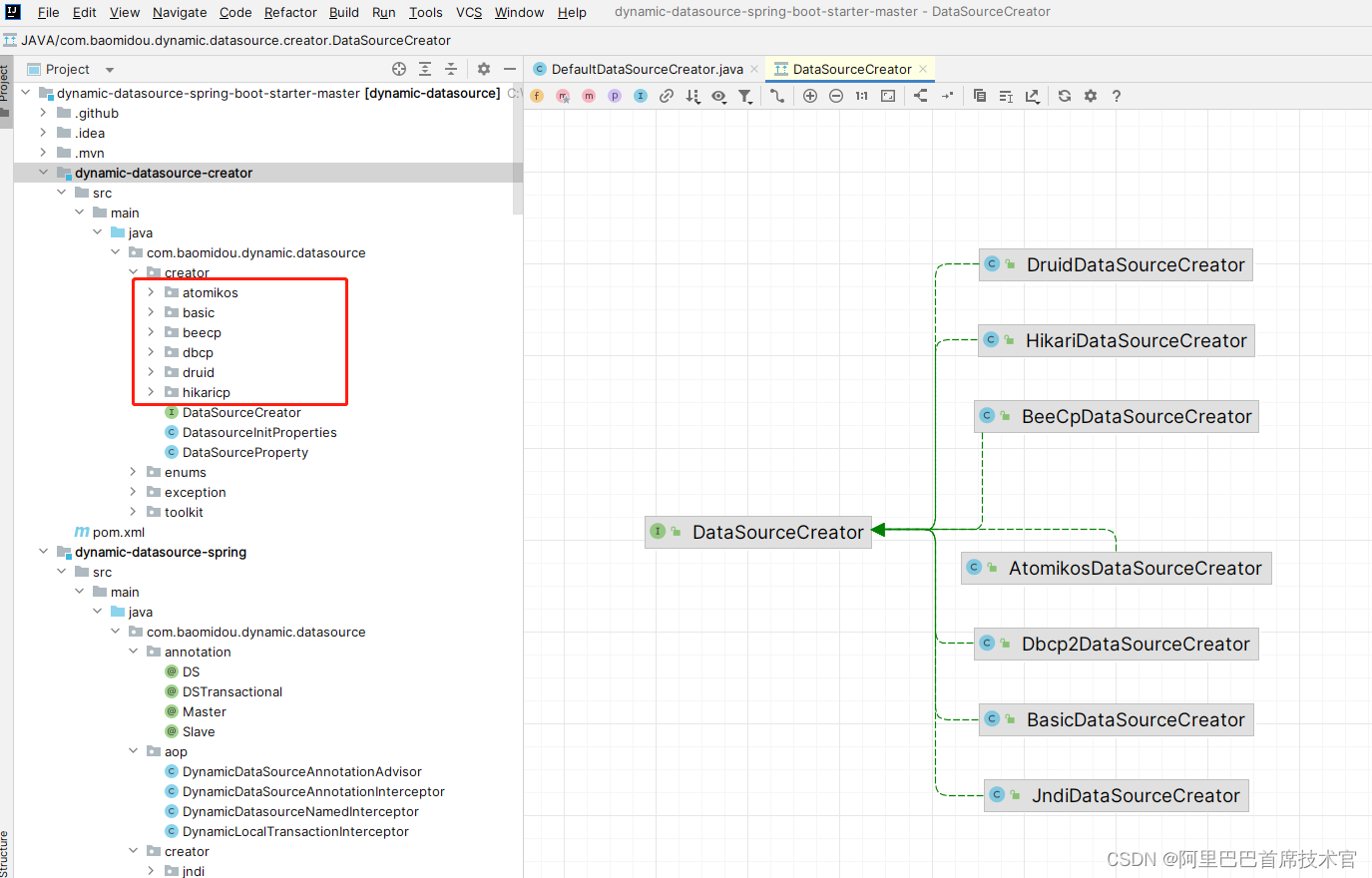This screenshot has height=878, width=1372.
Task: Open export diagram dropdown icon
Action: [1033, 96]
